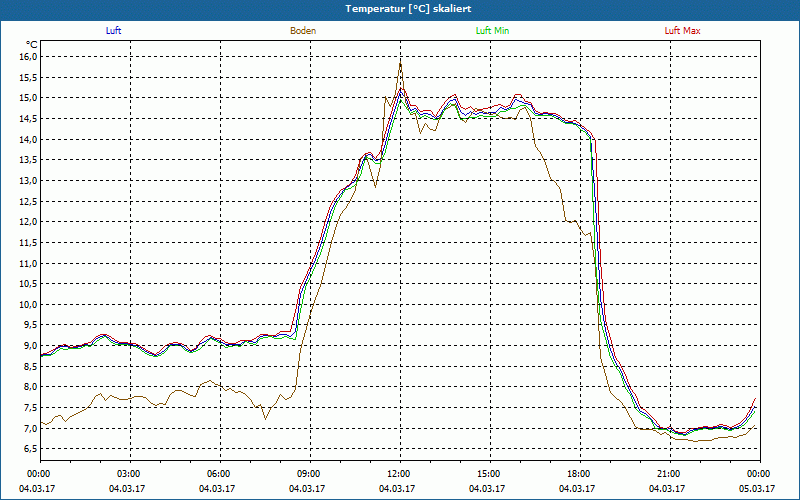The height and width of the screenshot is (500, 800).
Task: Select the 'Luft Min' legend entry
Action: 492,31
